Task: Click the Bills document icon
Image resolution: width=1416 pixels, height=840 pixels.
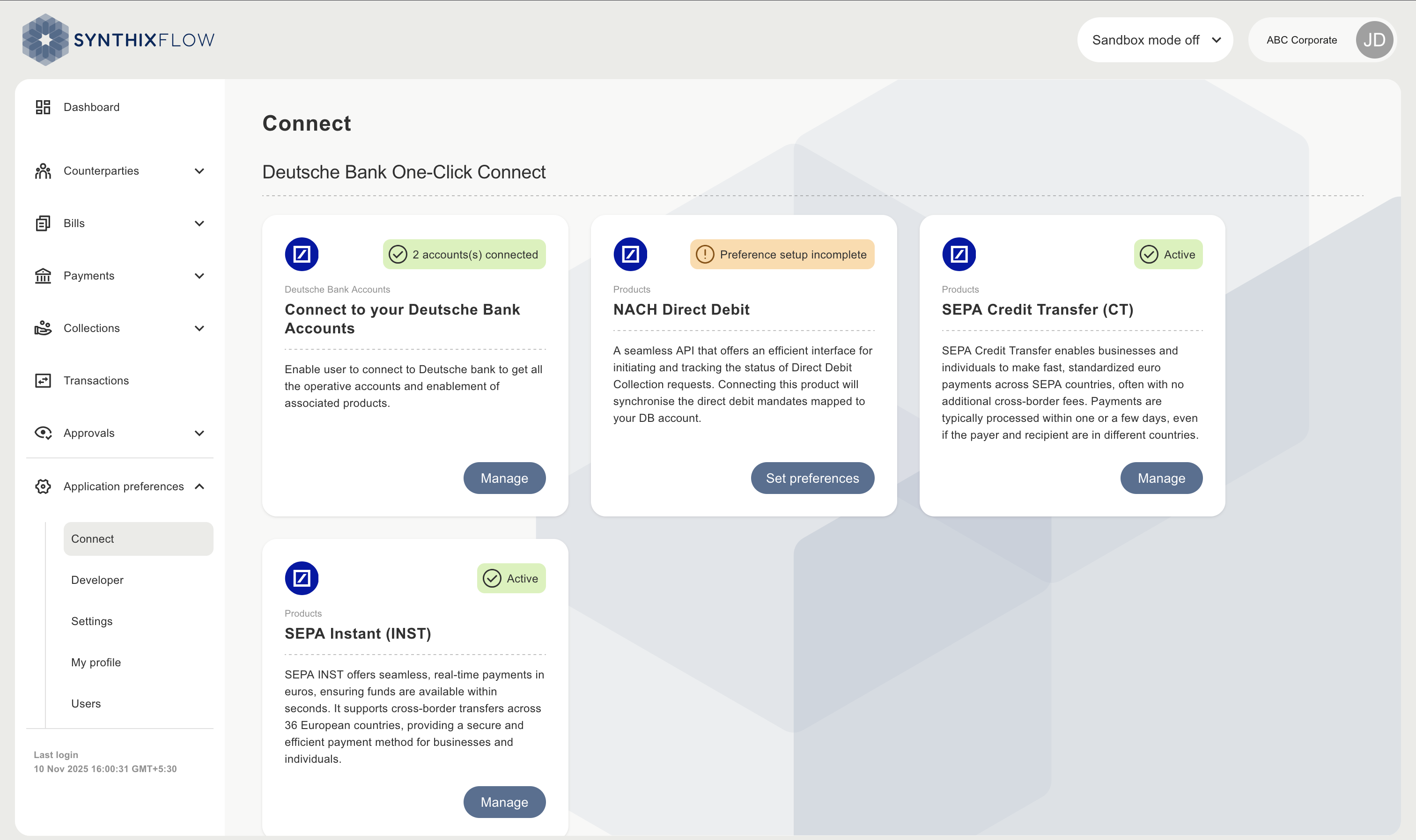Action: tap(43, 224)
